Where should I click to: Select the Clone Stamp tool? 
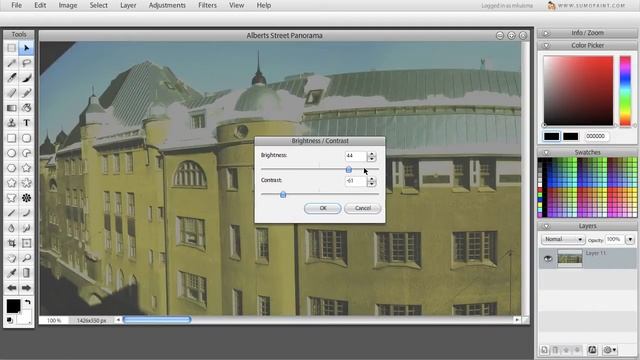tap(11, 123)
